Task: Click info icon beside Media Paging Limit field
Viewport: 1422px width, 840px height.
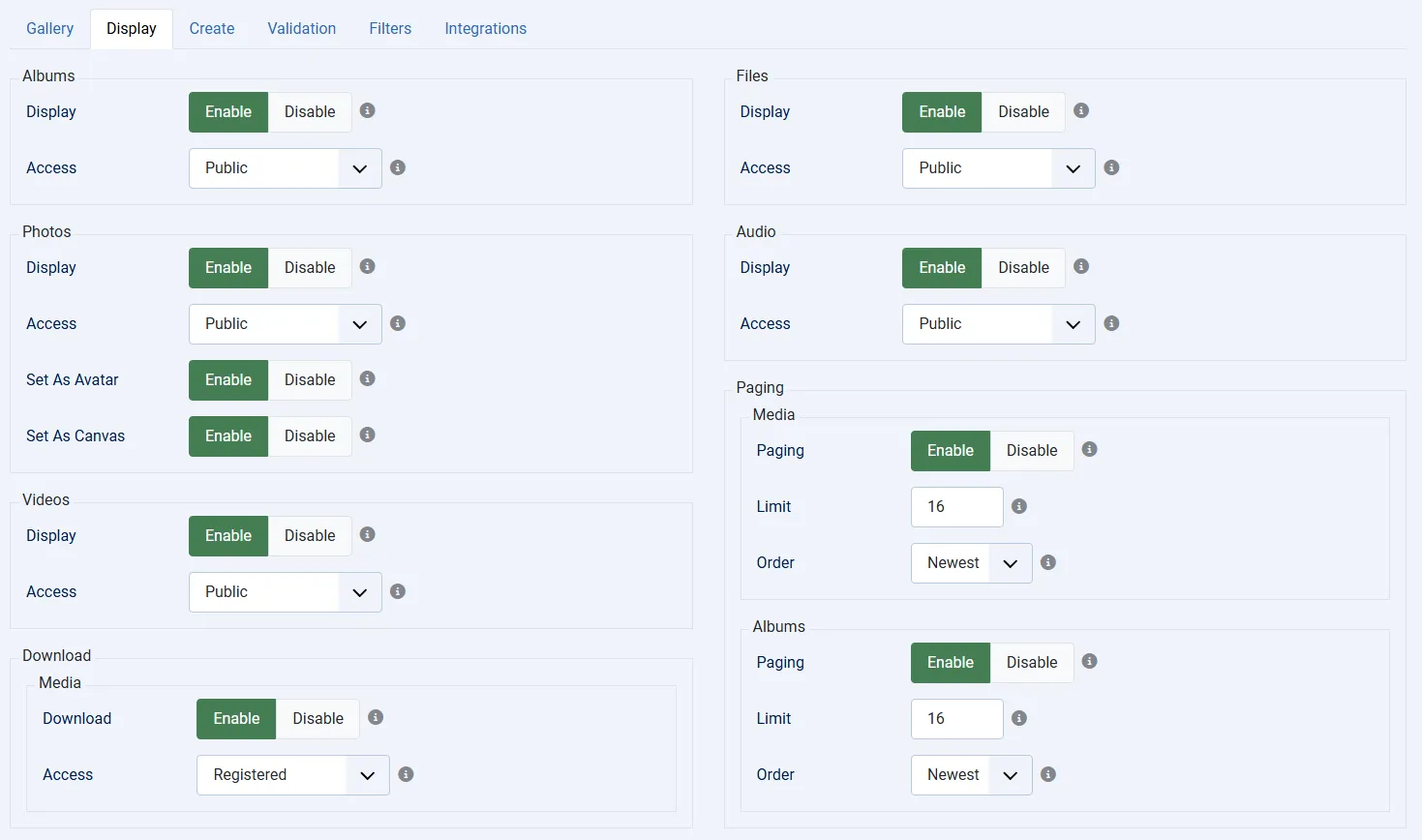Action: (x=1019, y=506)
